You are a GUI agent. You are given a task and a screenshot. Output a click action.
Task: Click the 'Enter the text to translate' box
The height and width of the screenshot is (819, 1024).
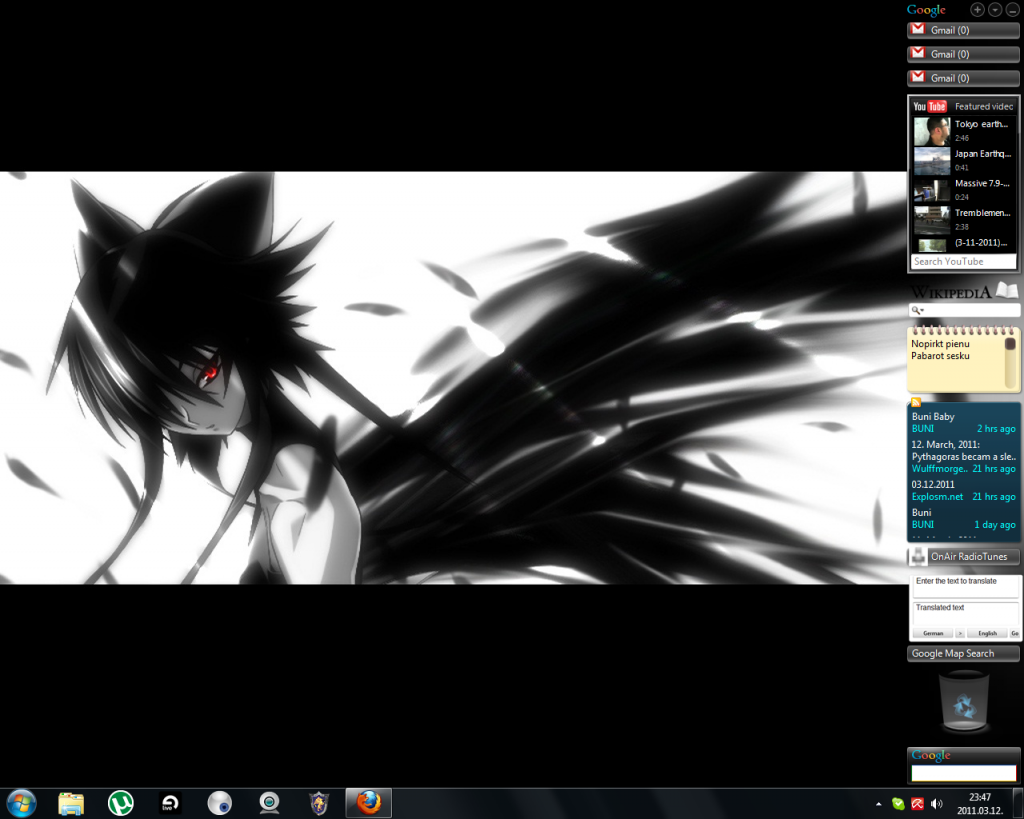pos(965,586)
